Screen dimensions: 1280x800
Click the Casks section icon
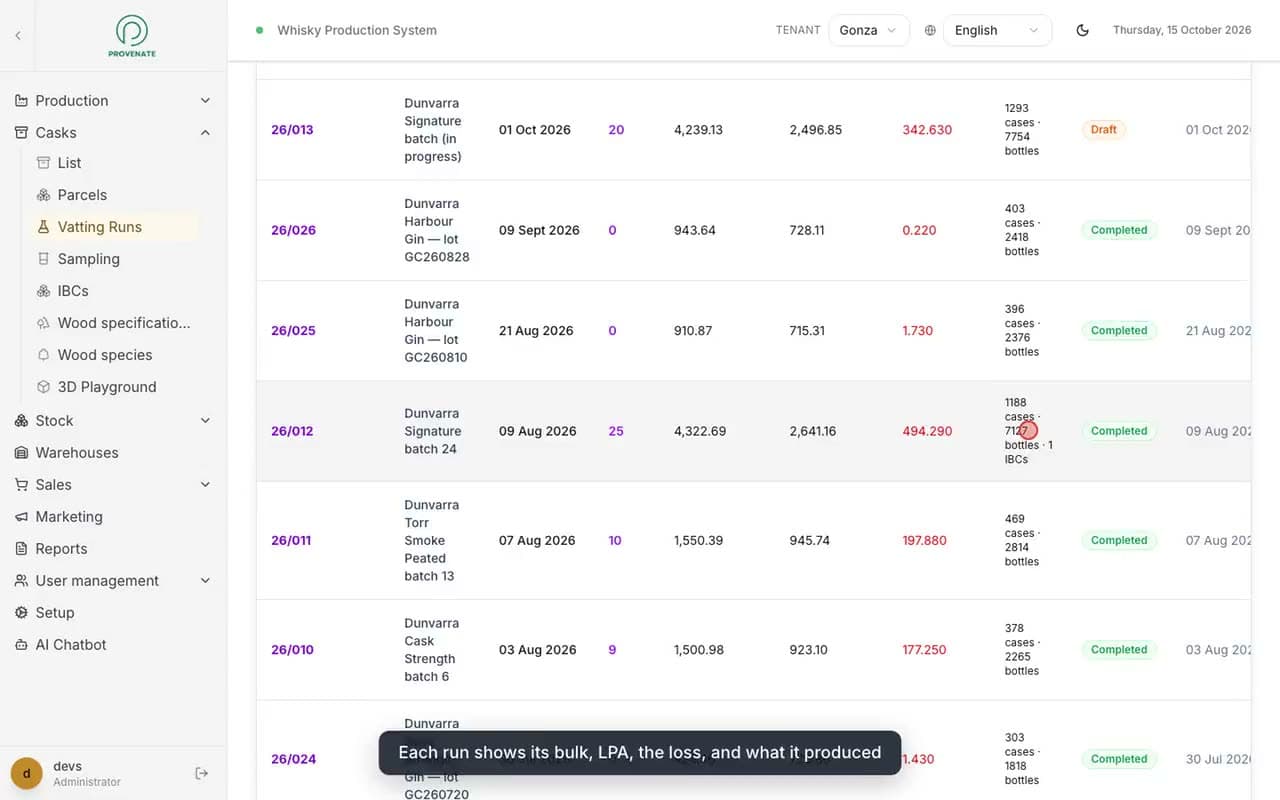[21, 133]
